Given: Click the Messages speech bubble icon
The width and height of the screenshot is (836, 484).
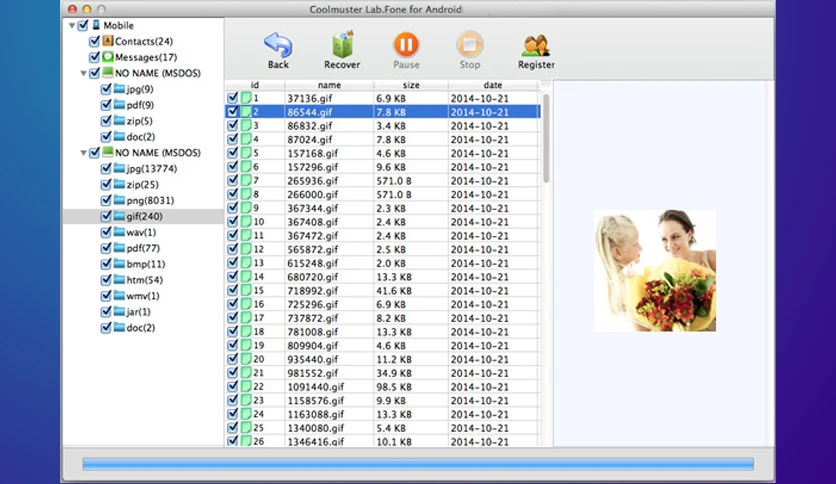Looking at the screenshot, I should (108, 57).
